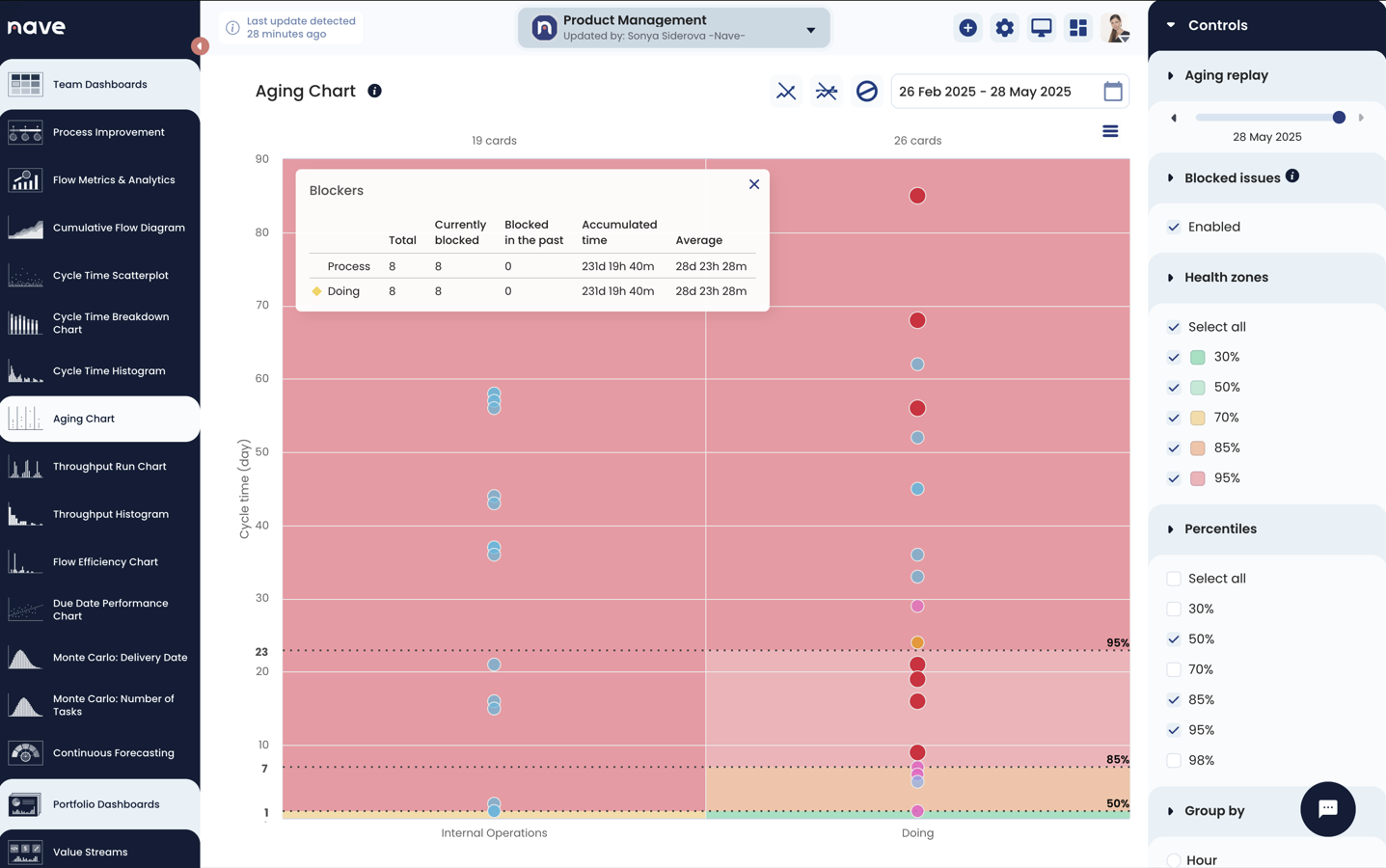Expand the Aging replay section
The height and width of the screenshot is (868, 1386).
coord(1171,75)
